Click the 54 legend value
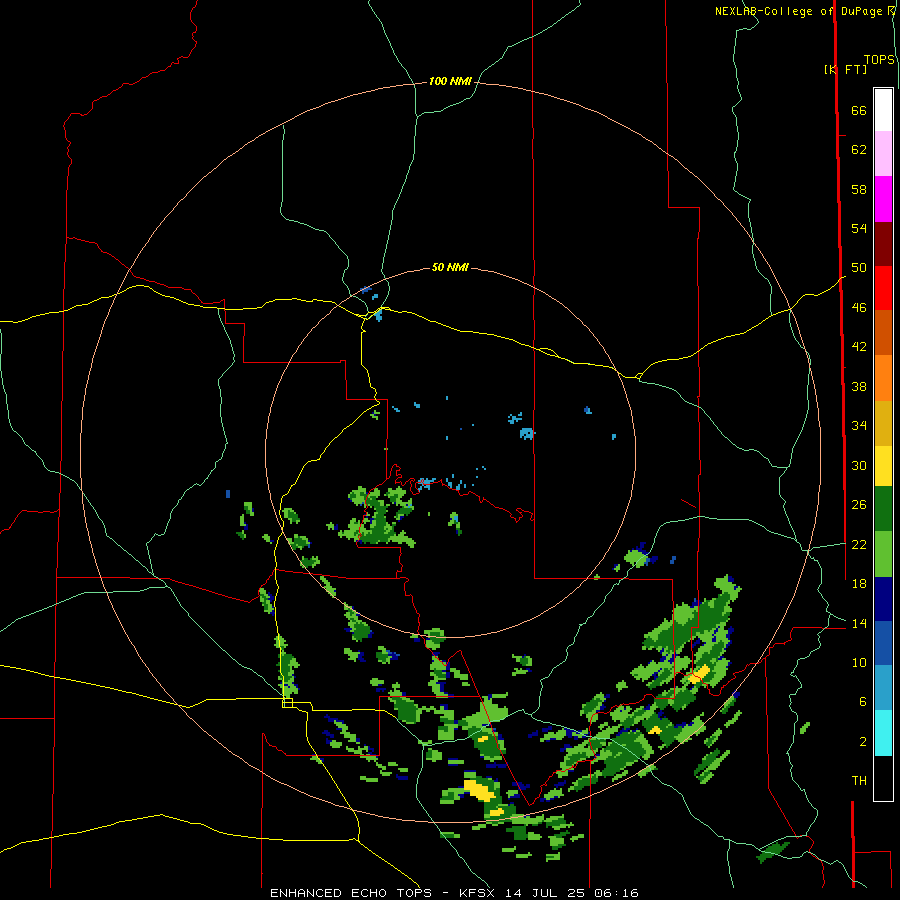The height and width of the screenshot is (900, 900). [859, 228]
